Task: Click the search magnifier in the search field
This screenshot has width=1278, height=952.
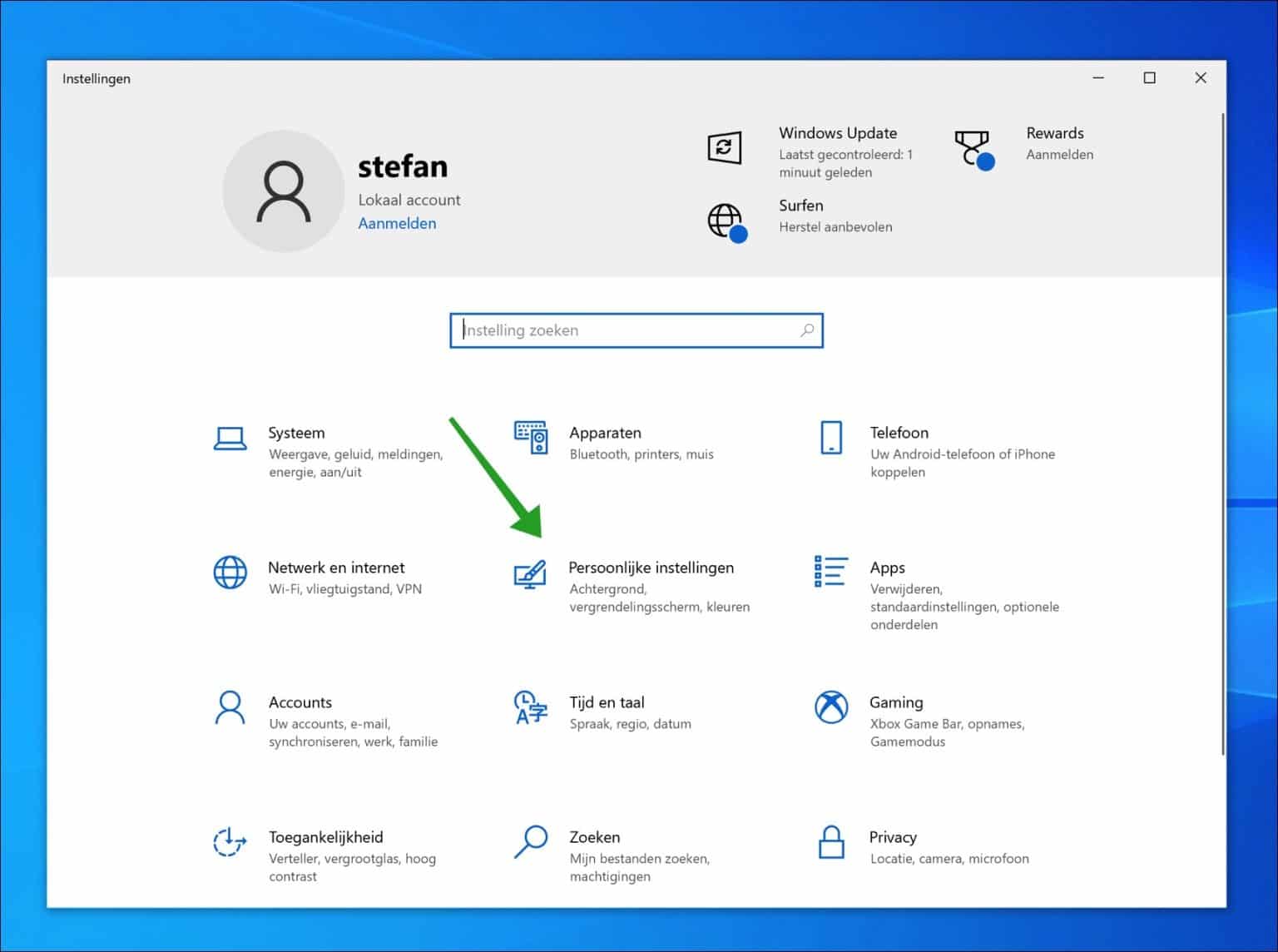Action: point(806,330)
